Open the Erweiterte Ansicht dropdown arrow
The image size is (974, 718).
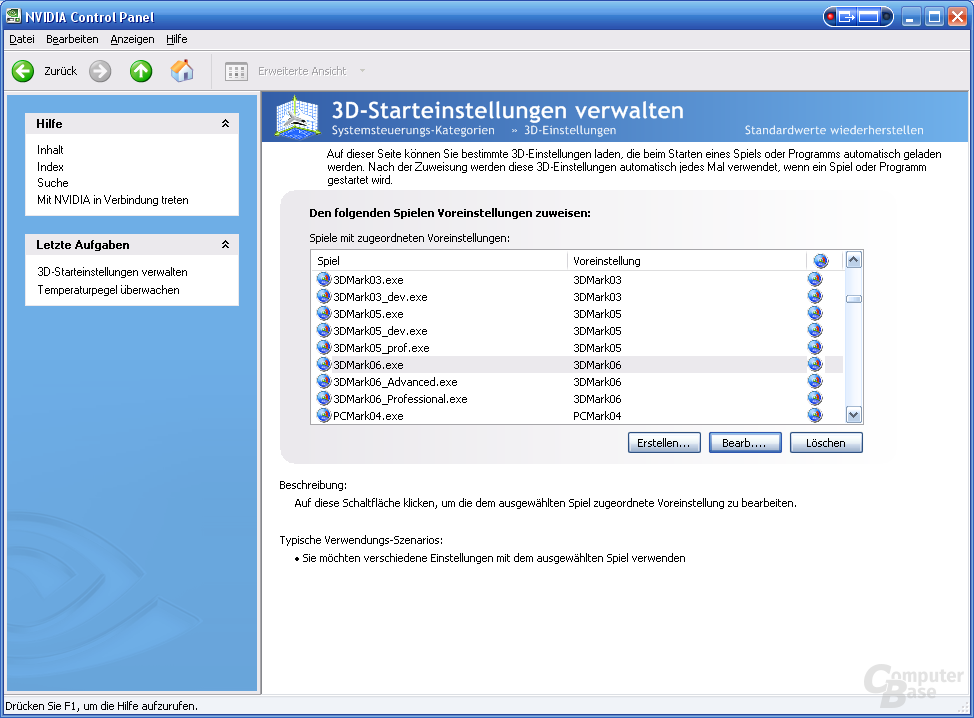pyautogui.click(x=362, y=71)
